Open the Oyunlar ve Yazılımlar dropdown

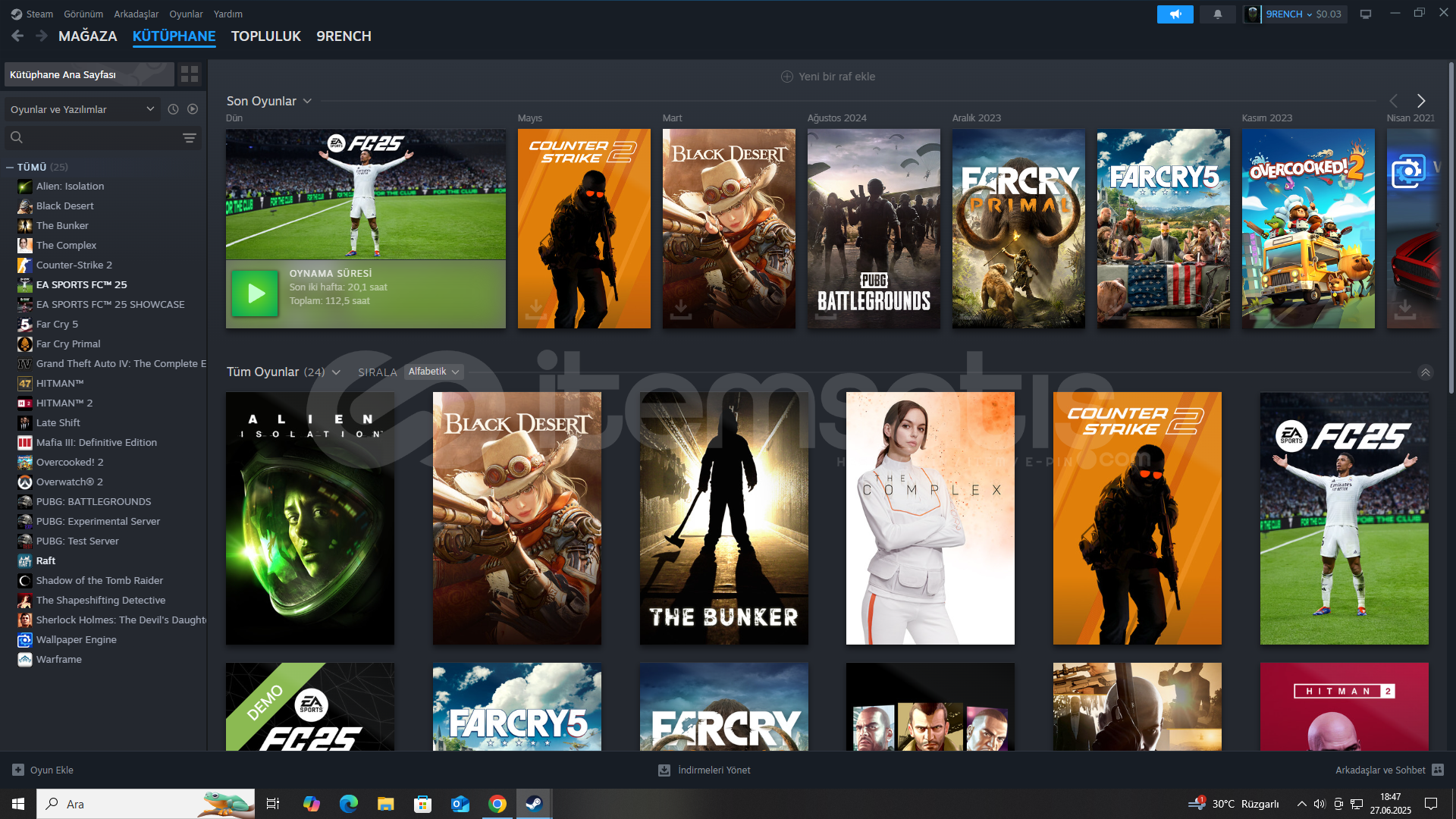pyautogui.click(x=82, y=109)
